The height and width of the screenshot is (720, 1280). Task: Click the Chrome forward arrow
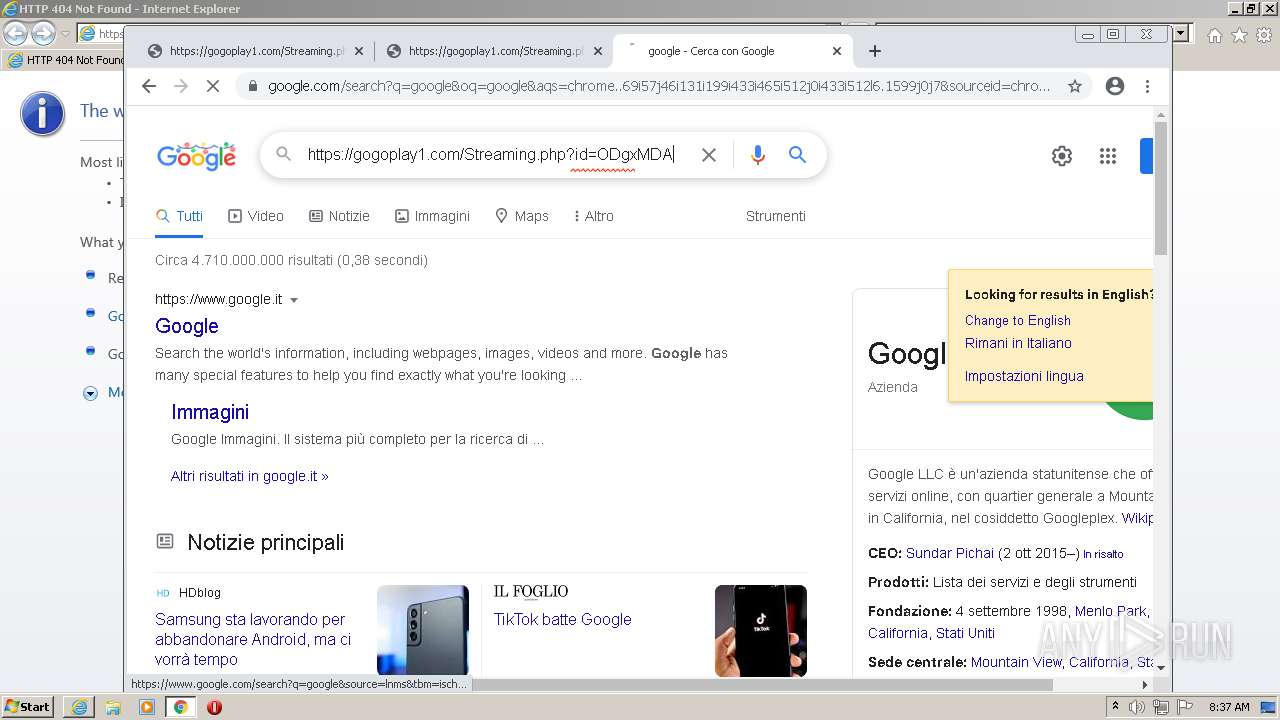181,86
